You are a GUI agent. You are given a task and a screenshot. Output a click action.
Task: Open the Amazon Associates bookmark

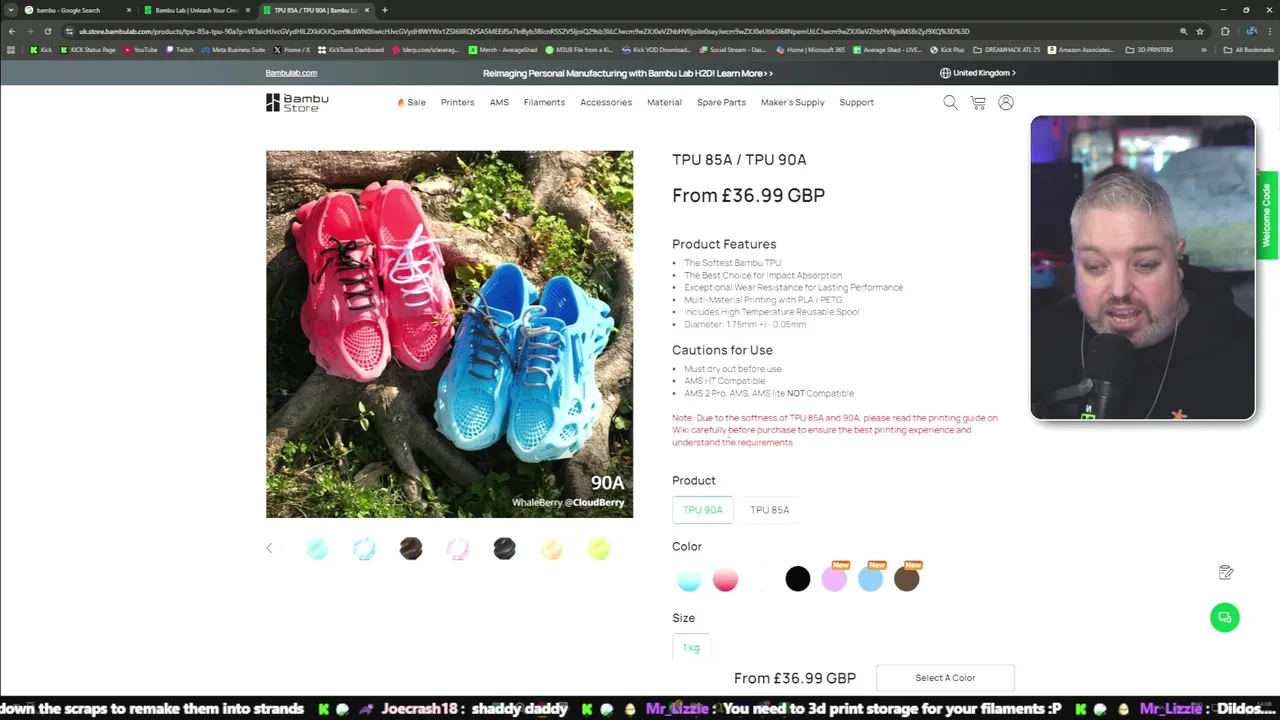[x=1082, y=49]
